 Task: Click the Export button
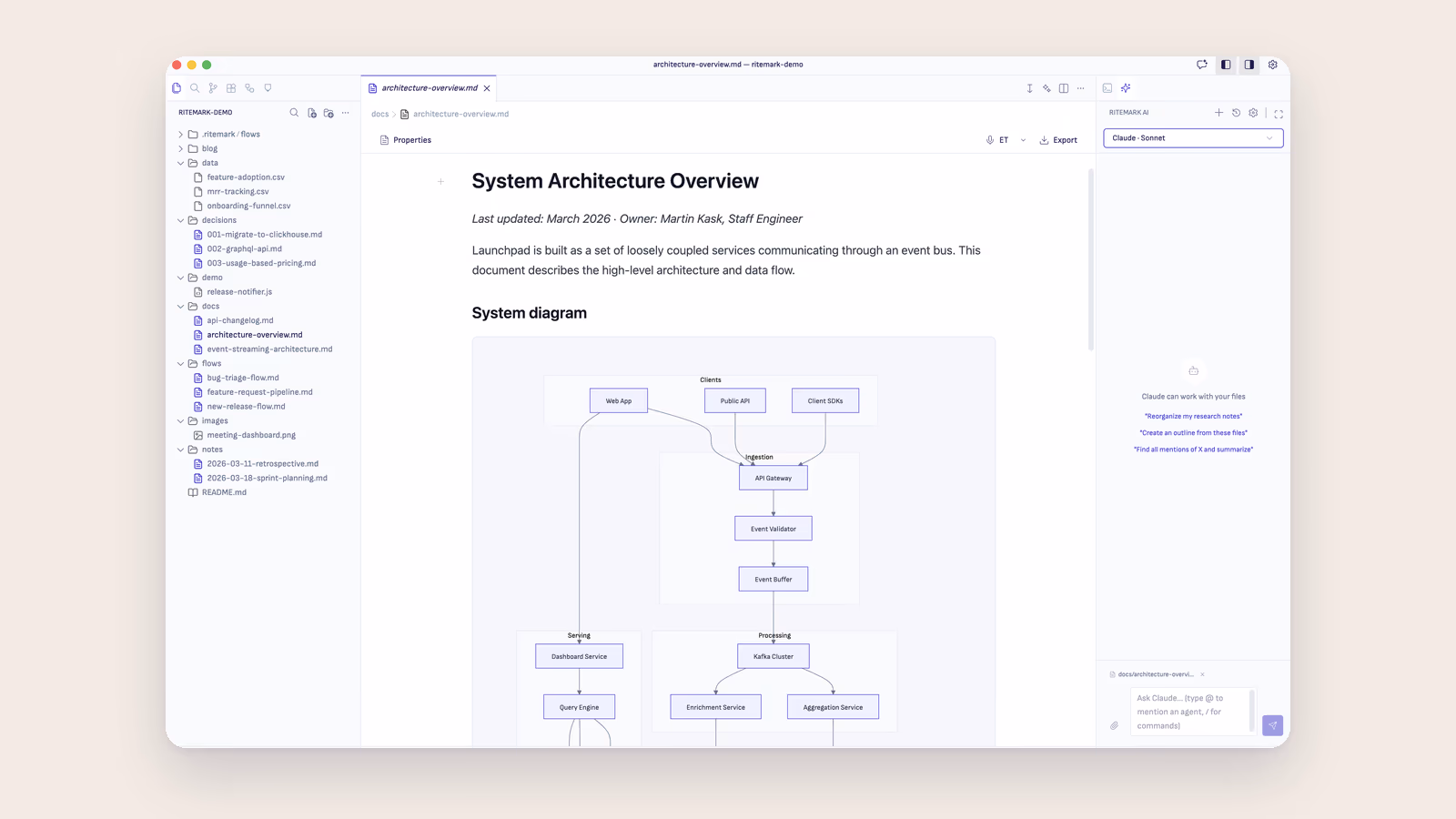(1058, 140)
